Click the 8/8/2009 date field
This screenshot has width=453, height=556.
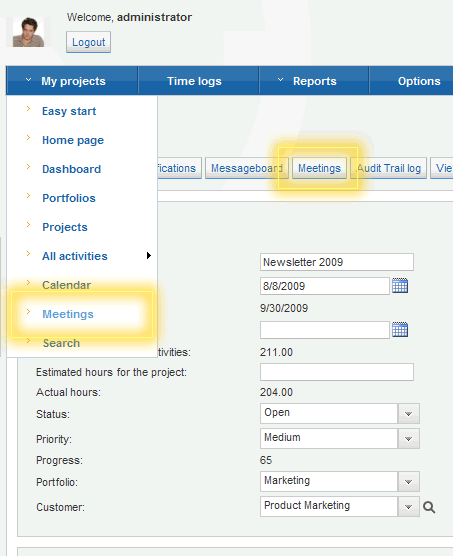(x=325, y=286)
